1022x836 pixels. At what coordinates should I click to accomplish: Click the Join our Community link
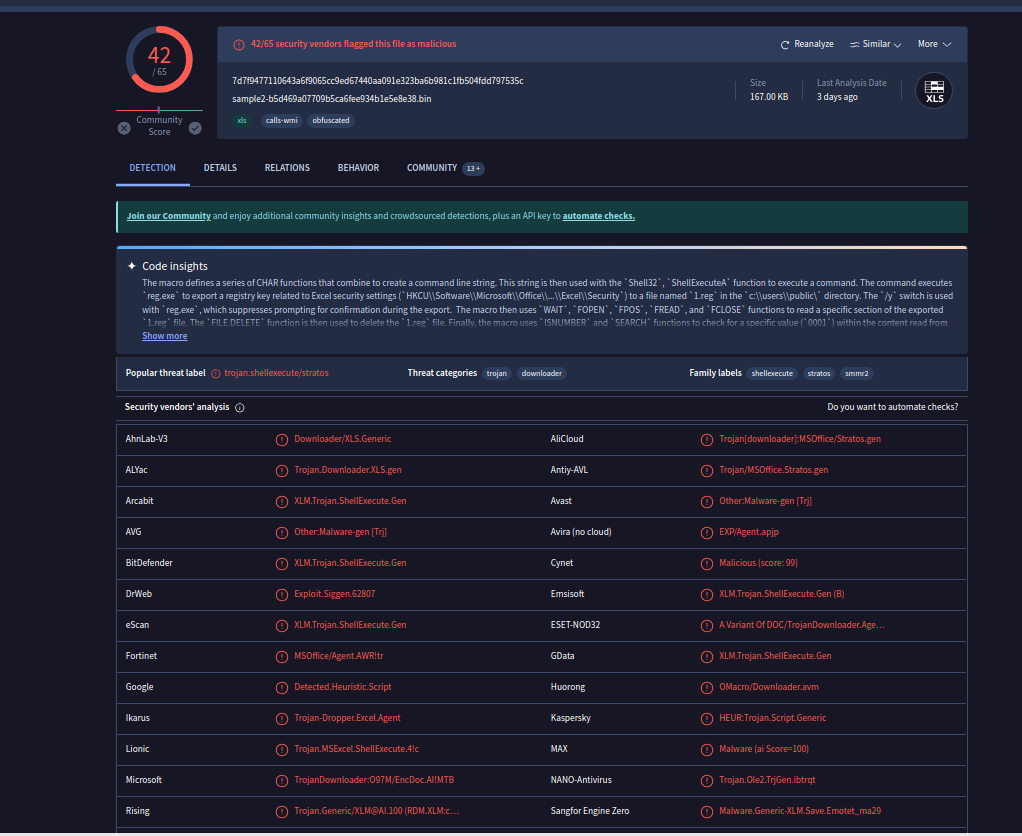(x=168, y=216)
